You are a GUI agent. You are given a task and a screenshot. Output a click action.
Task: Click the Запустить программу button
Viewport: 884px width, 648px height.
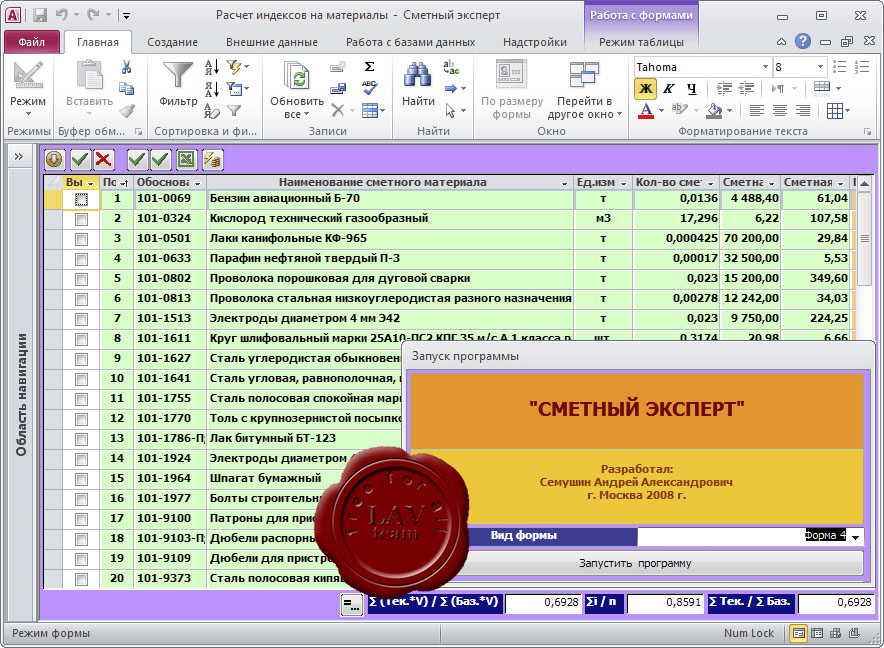tap(635, 563)
